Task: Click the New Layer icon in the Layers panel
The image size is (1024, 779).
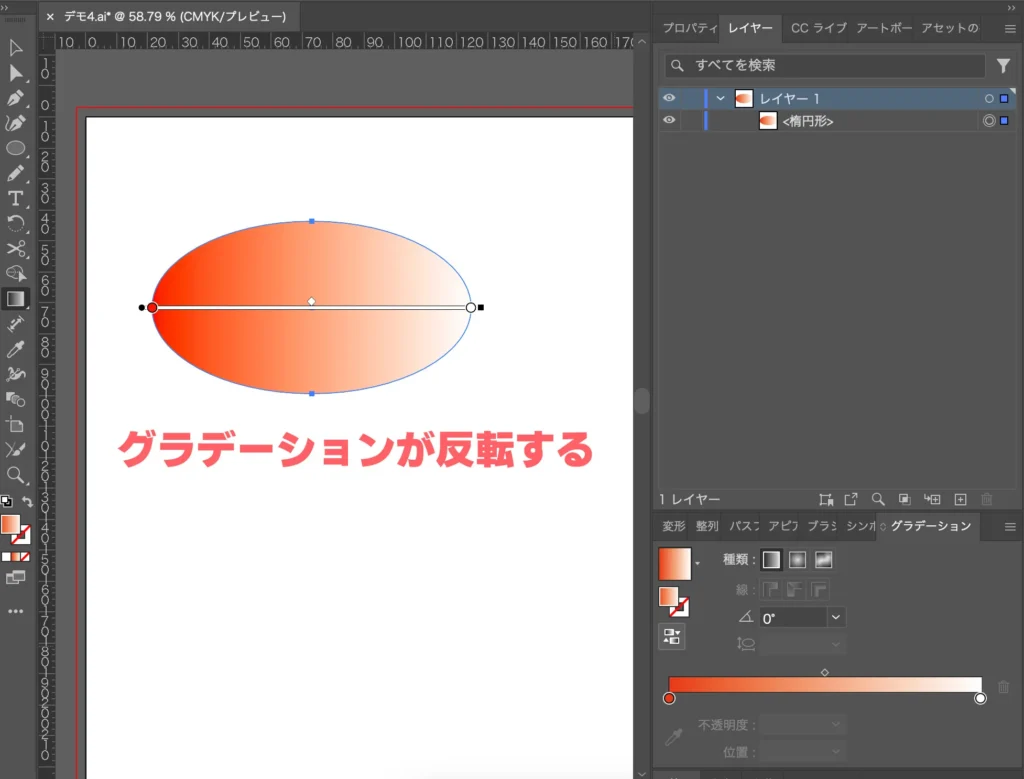Action: [959, 498]
